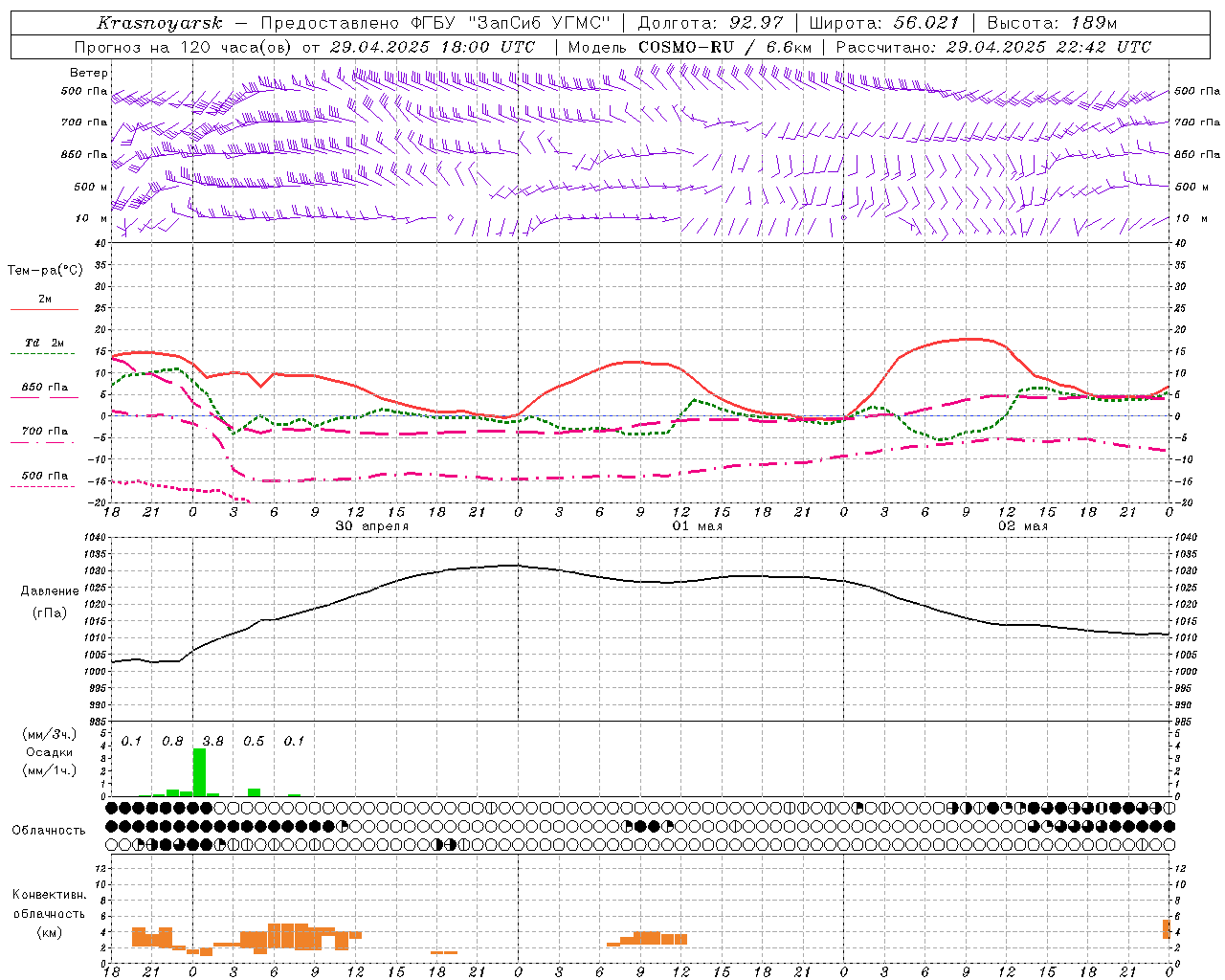1225x980 pixels.
Task: Click the 'Долгота: 92.97' longitude text
Action: click(x=710, y=23)
